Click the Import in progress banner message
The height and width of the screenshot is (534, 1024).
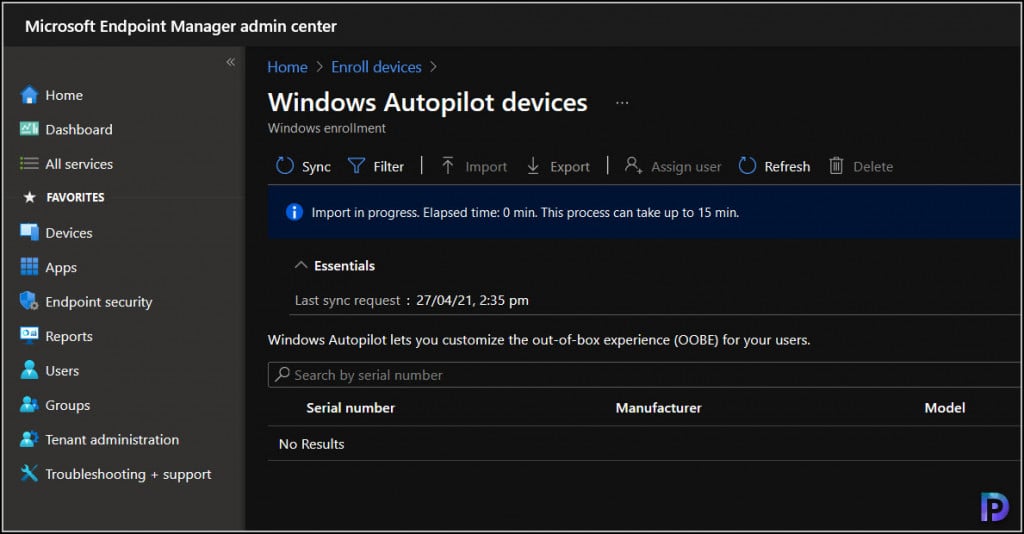(525, 213)
